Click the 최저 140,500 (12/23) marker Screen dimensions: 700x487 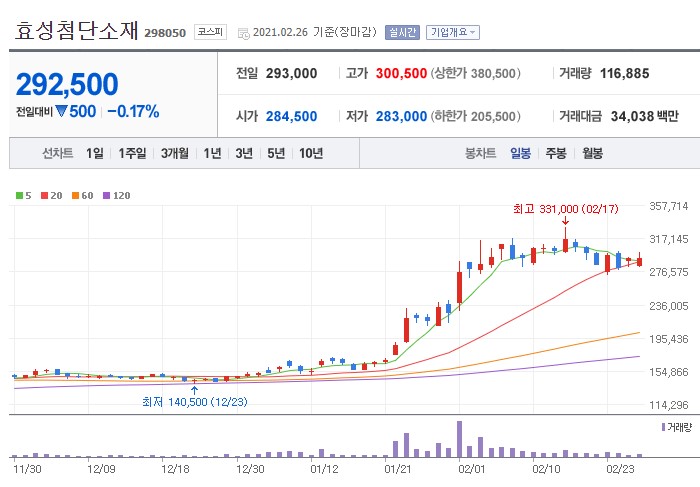pyautogui.click(x=195, y=402)
